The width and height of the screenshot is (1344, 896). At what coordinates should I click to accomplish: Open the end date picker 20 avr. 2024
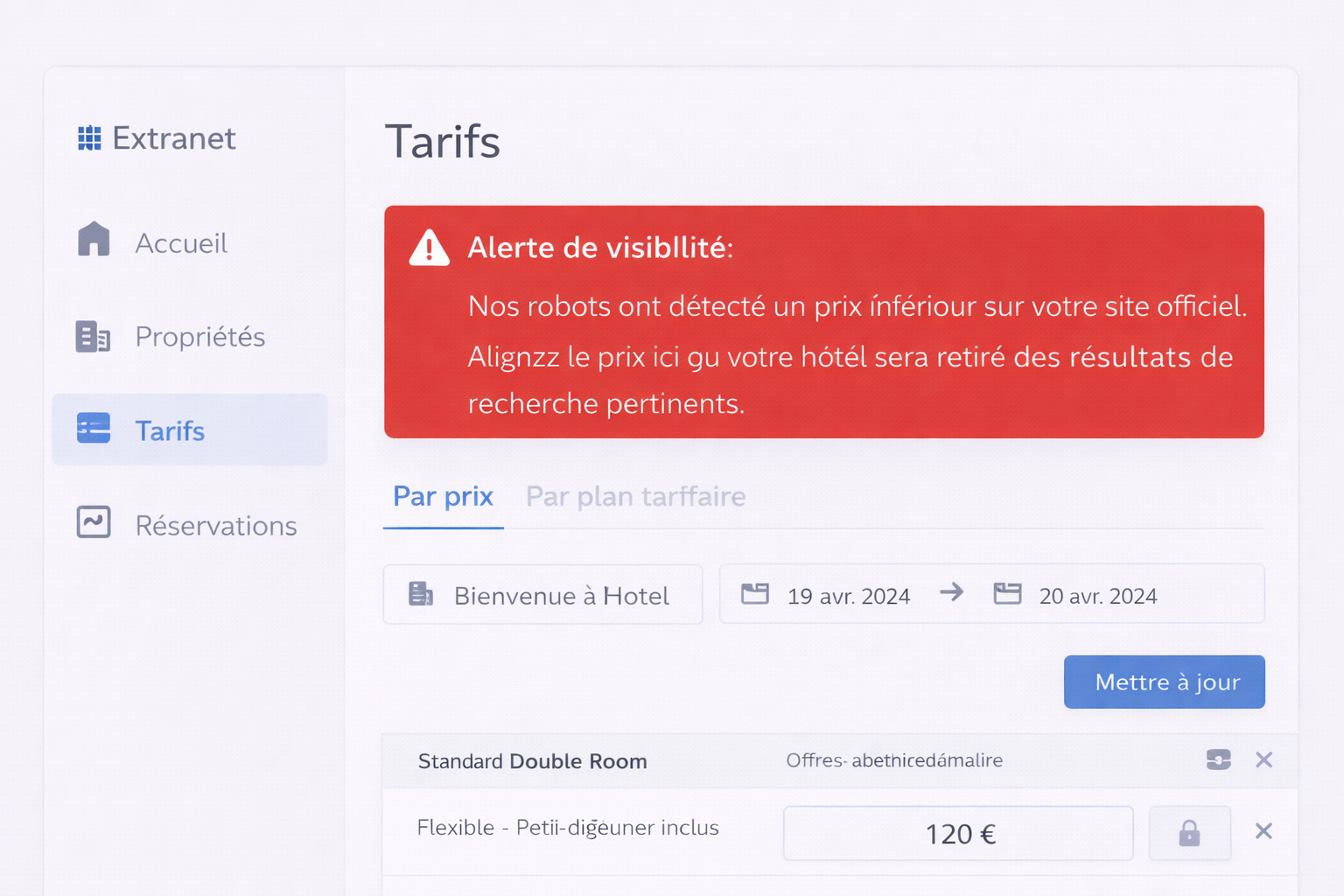pos(1098,596)
